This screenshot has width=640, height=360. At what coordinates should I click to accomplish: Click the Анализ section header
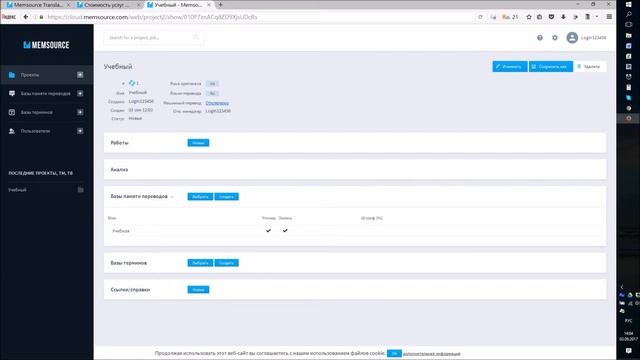[x=119, y=169]
